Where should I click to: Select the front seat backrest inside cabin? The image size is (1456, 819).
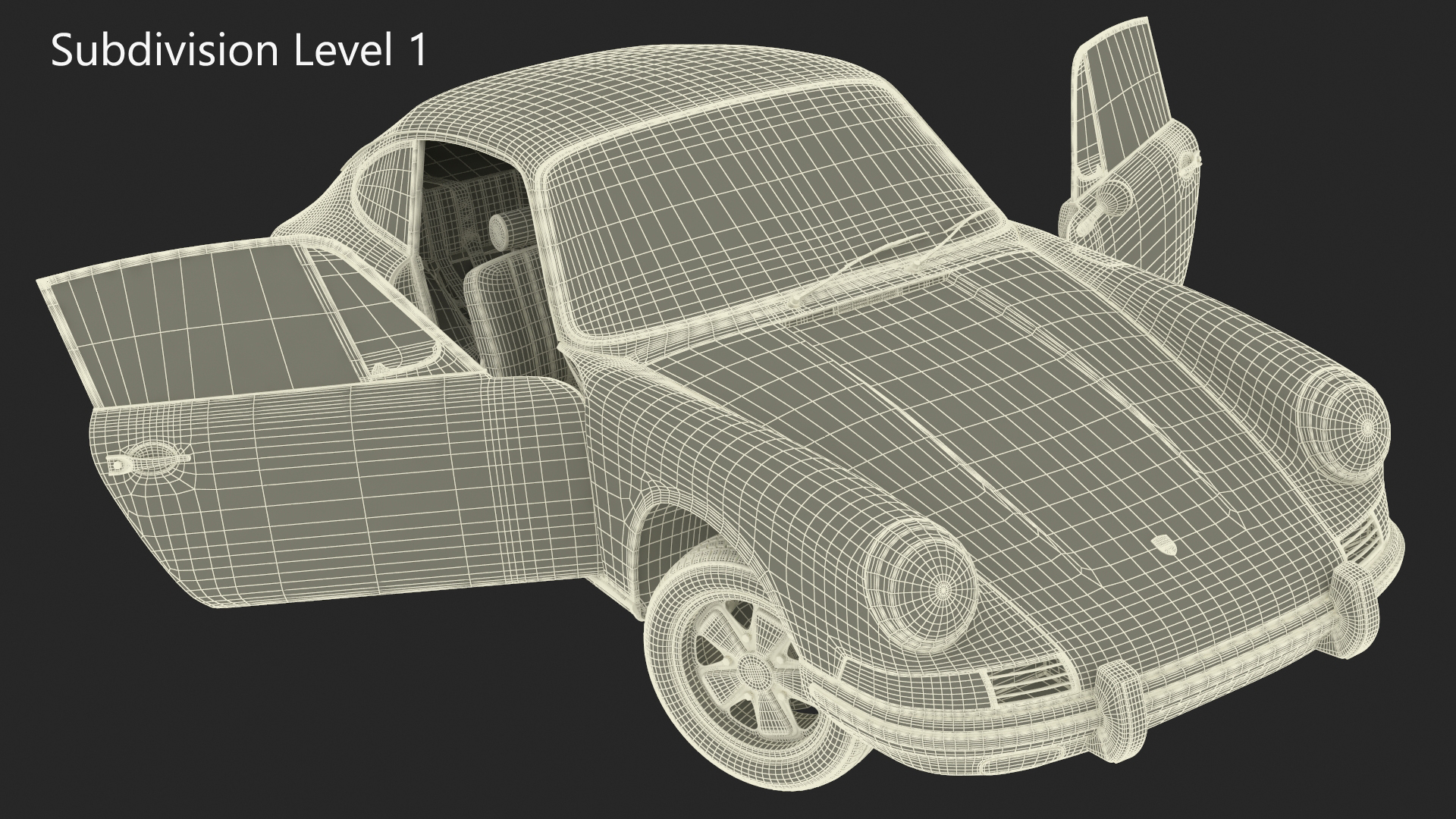507,311
